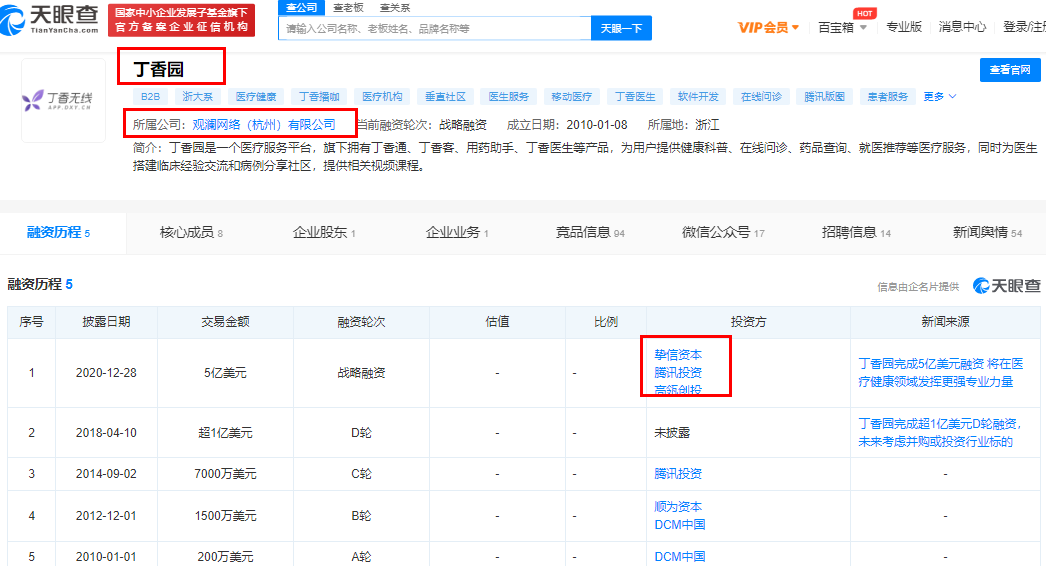The height and width of the screenshot is (566, 1046).
Task: Open the 丁香园完成5亿美元融资 news link
Action: [x=941, y=372]
